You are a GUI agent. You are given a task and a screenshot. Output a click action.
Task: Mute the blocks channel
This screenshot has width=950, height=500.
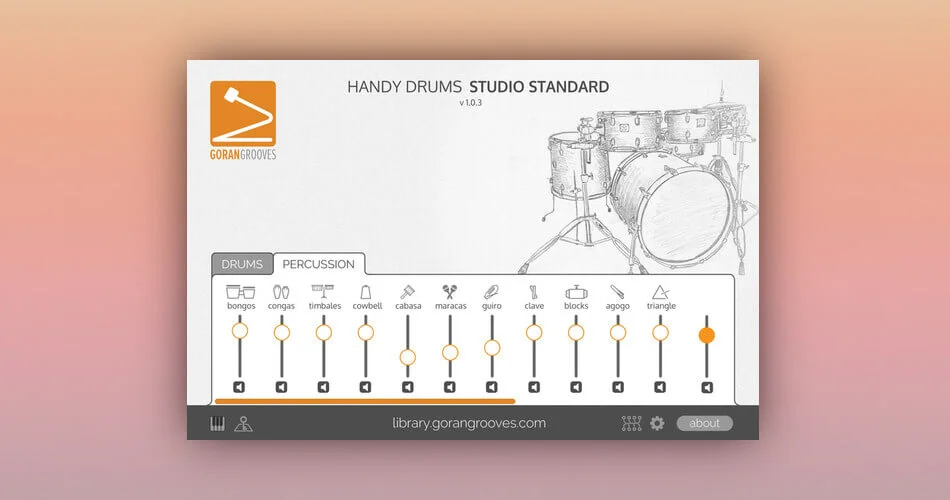tap(576, 387)
